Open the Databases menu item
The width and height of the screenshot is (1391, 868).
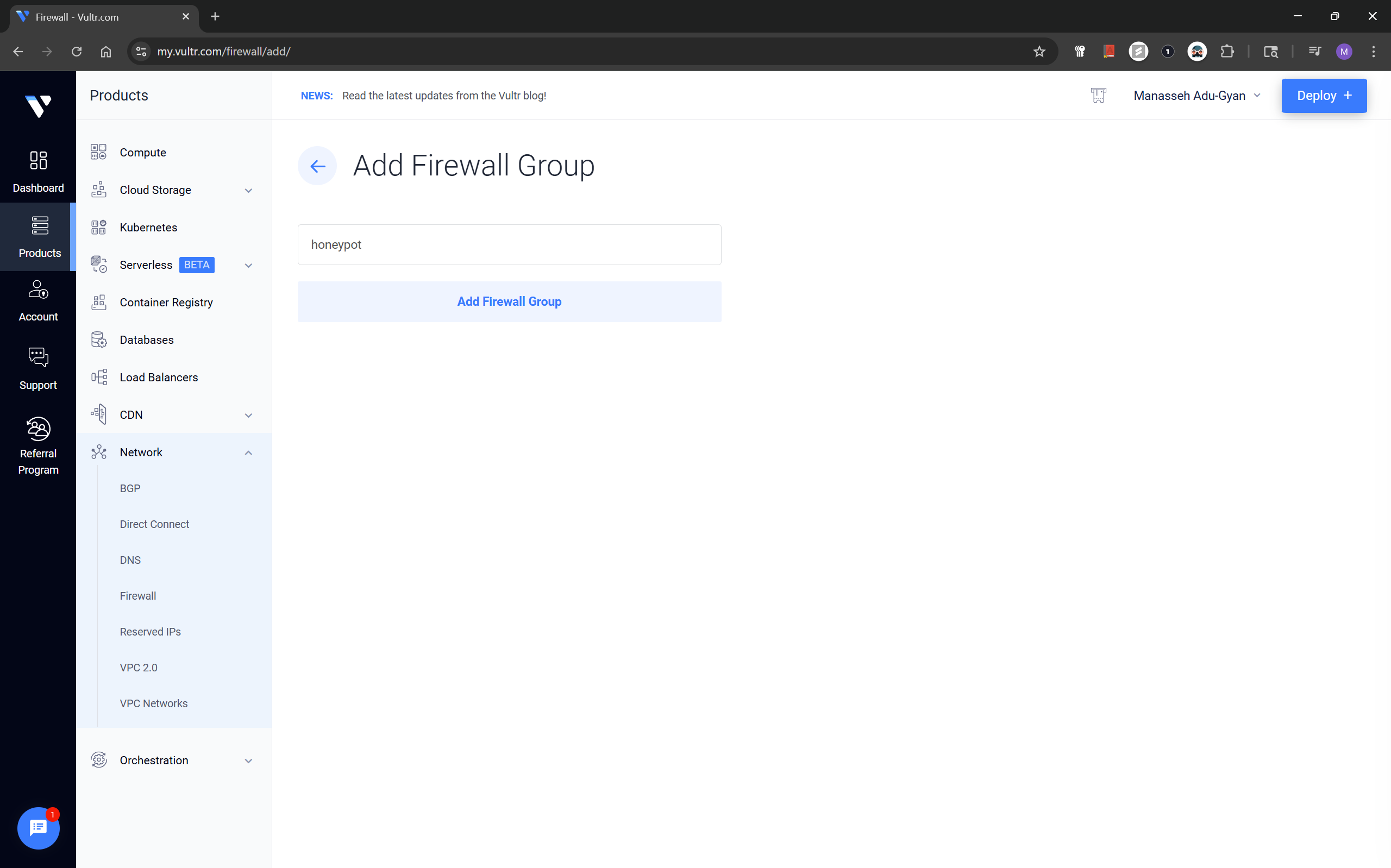[x=146, y=340]
